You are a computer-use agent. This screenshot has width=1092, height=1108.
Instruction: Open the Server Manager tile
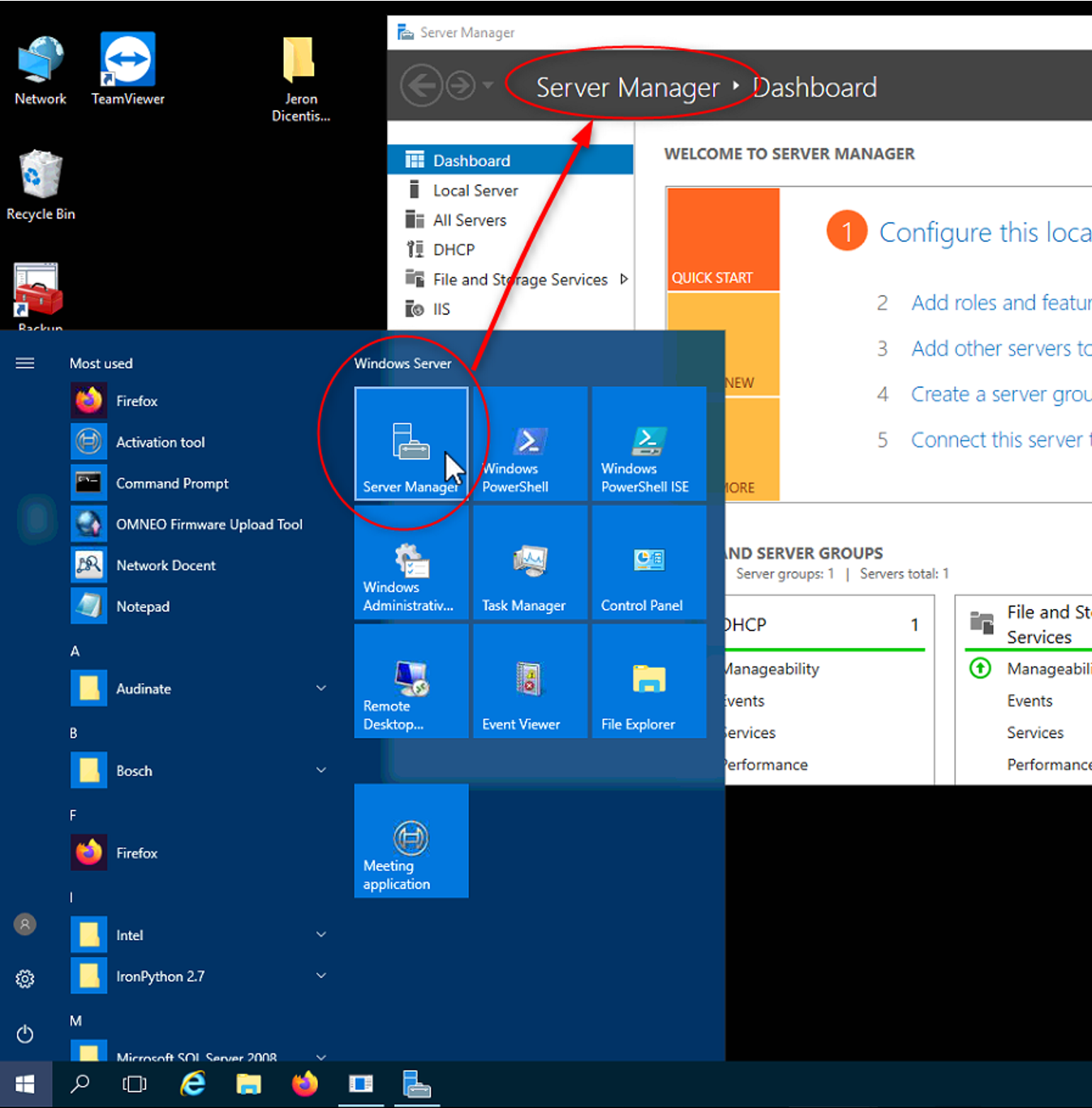tap(411, 444)
